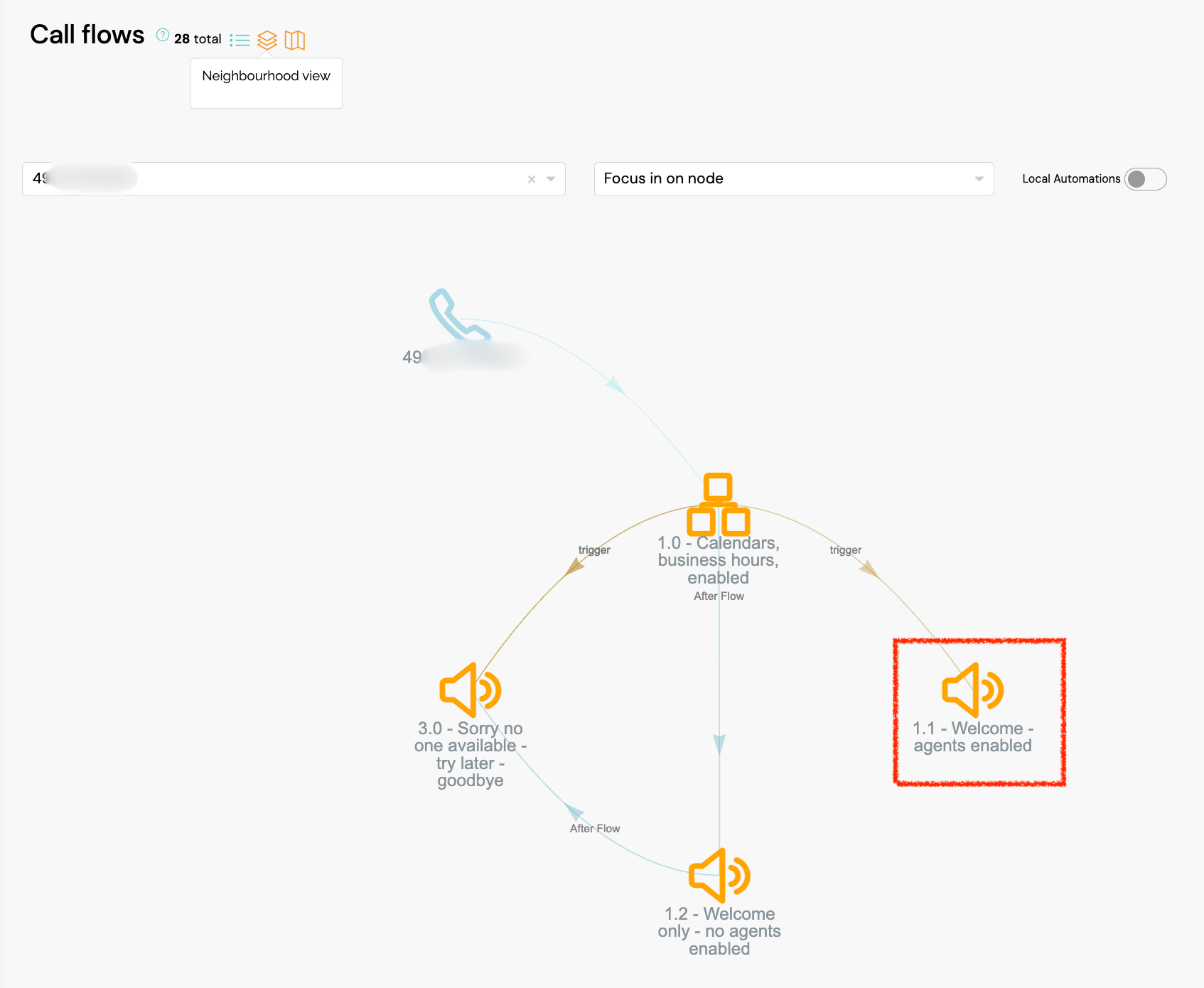Viewport: 1204px width, 988px height.
Task: Select the 1.1 Welcome agents enabled speaker icon
Action: [x=972, y=690]
